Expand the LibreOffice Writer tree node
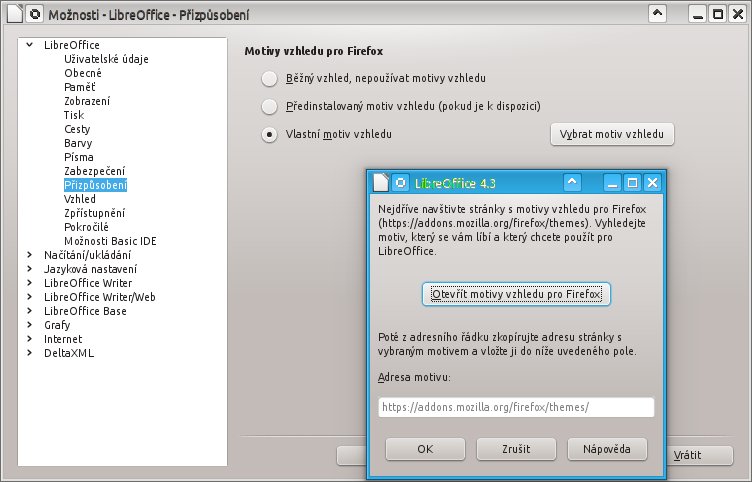 [x=30, y=282]
